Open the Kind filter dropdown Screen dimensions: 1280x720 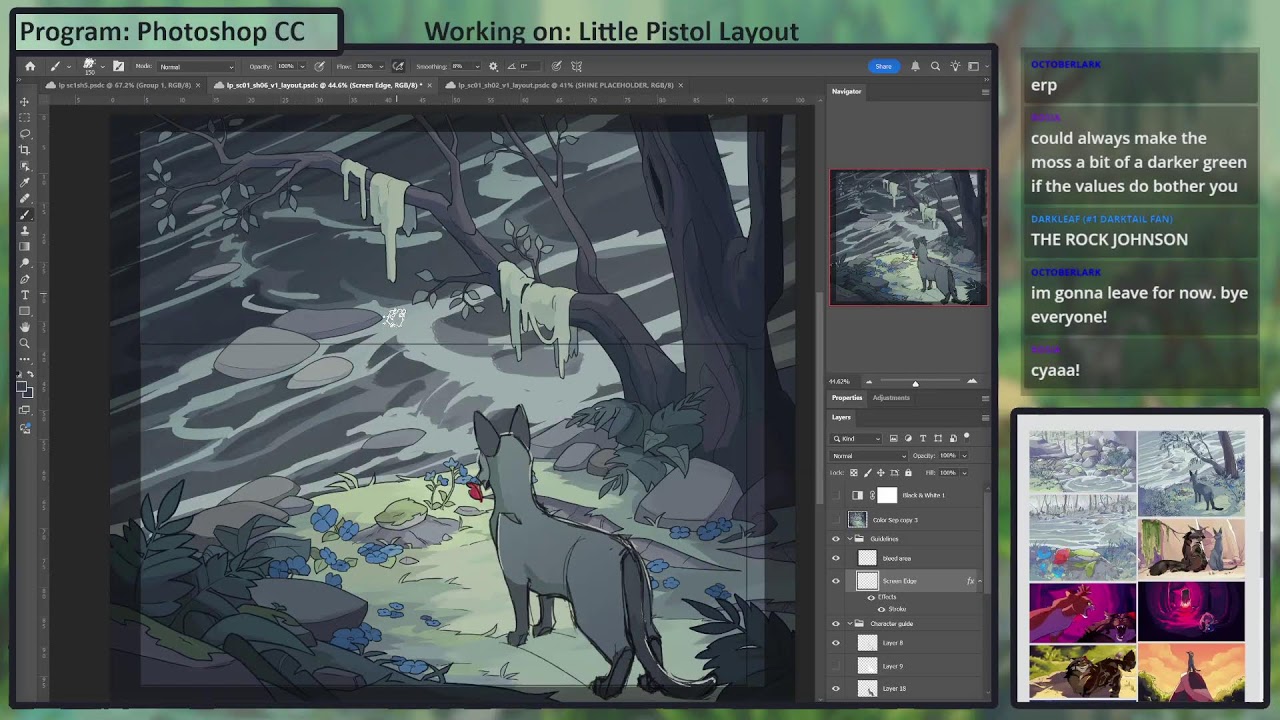click(856, 438)
